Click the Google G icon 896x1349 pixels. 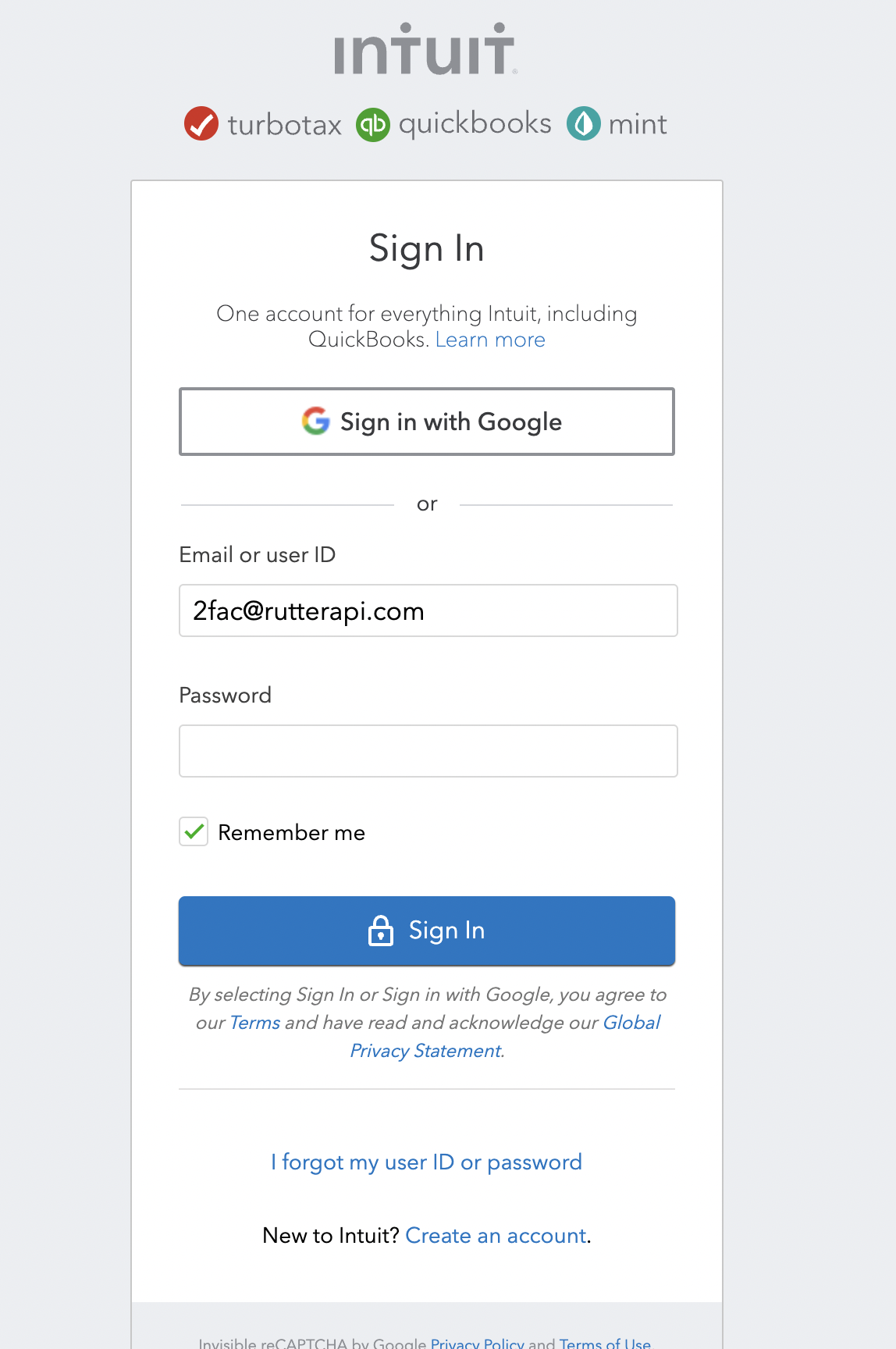tap(315, 422)
